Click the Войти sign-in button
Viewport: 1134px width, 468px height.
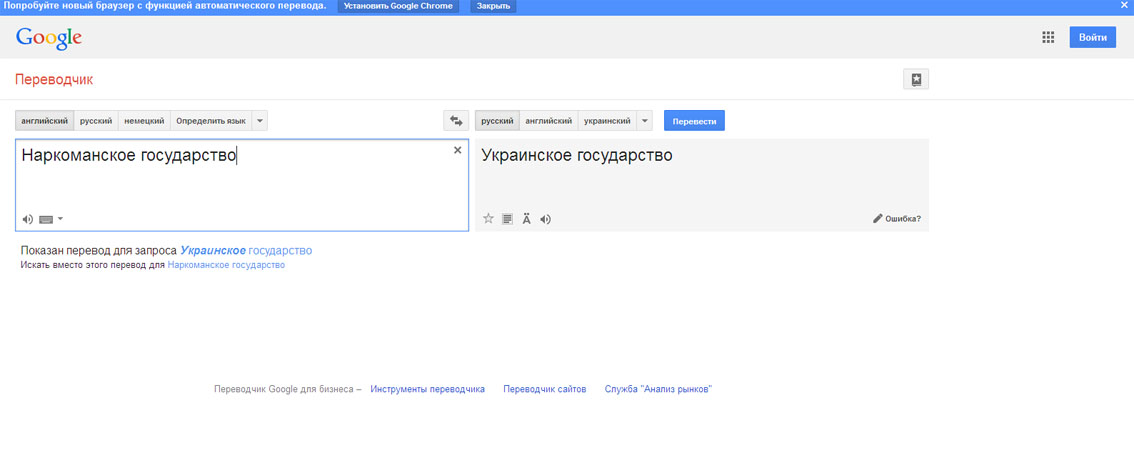pyautogui.click(x=1093, y=38)
